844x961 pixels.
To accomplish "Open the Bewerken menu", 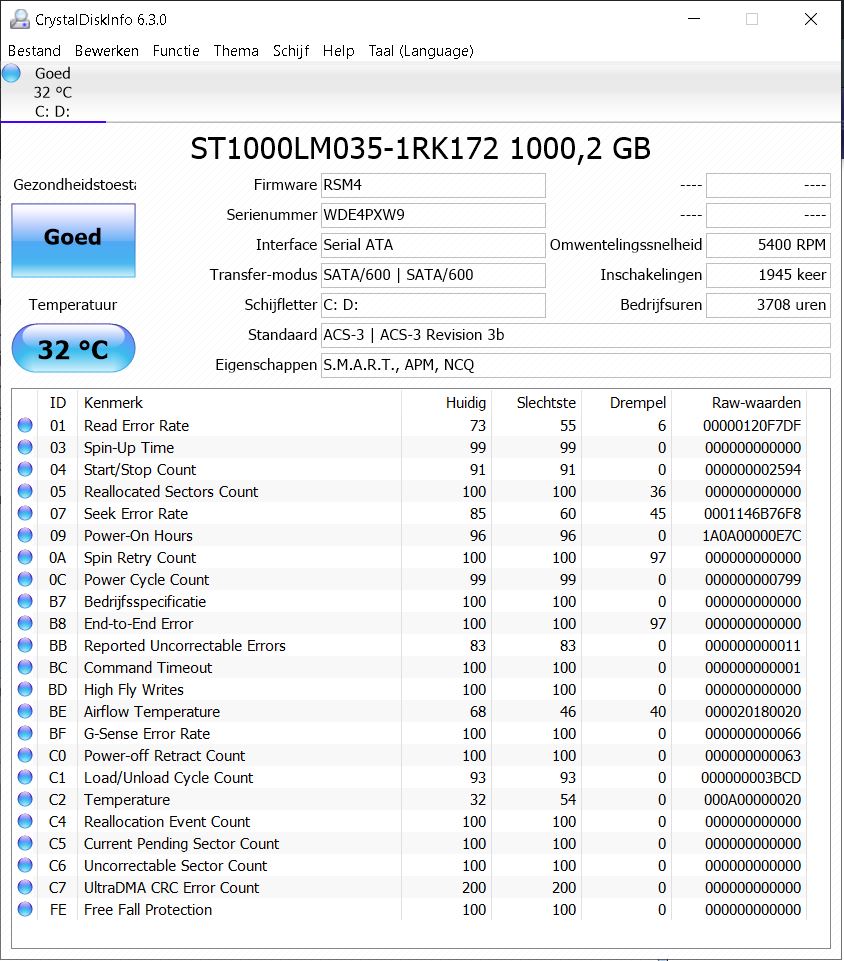I will [107, 51].
